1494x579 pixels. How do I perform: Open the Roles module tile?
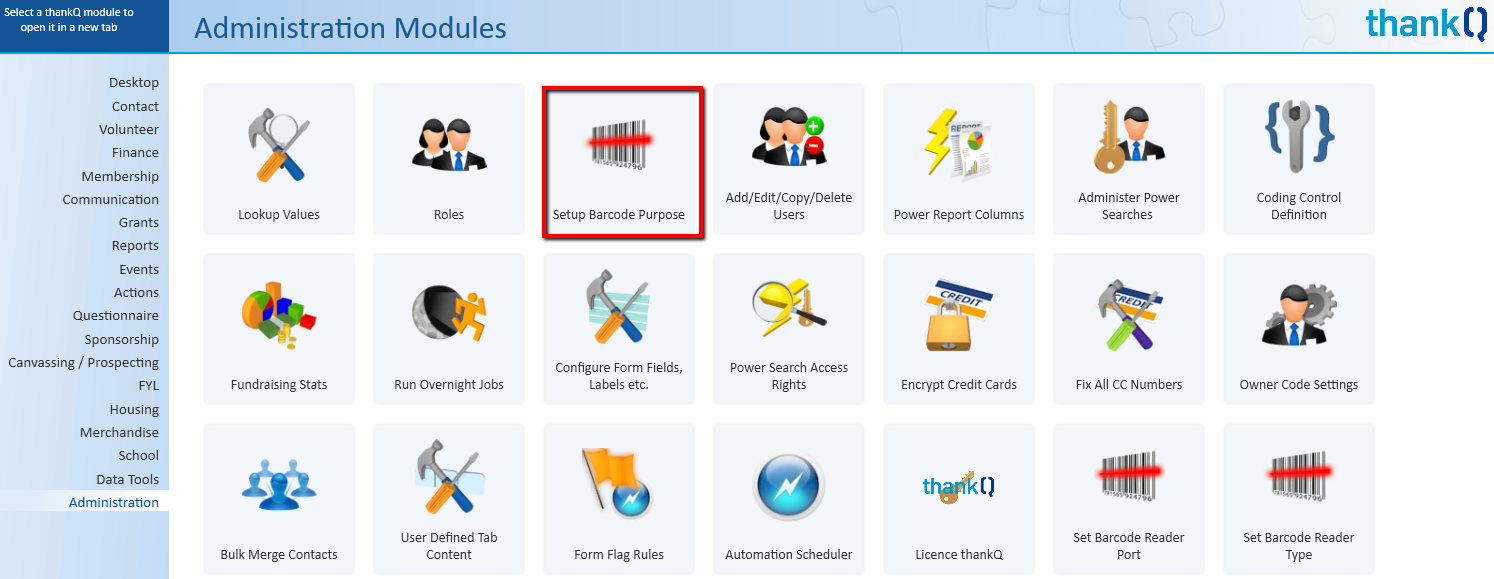(449, 159)
